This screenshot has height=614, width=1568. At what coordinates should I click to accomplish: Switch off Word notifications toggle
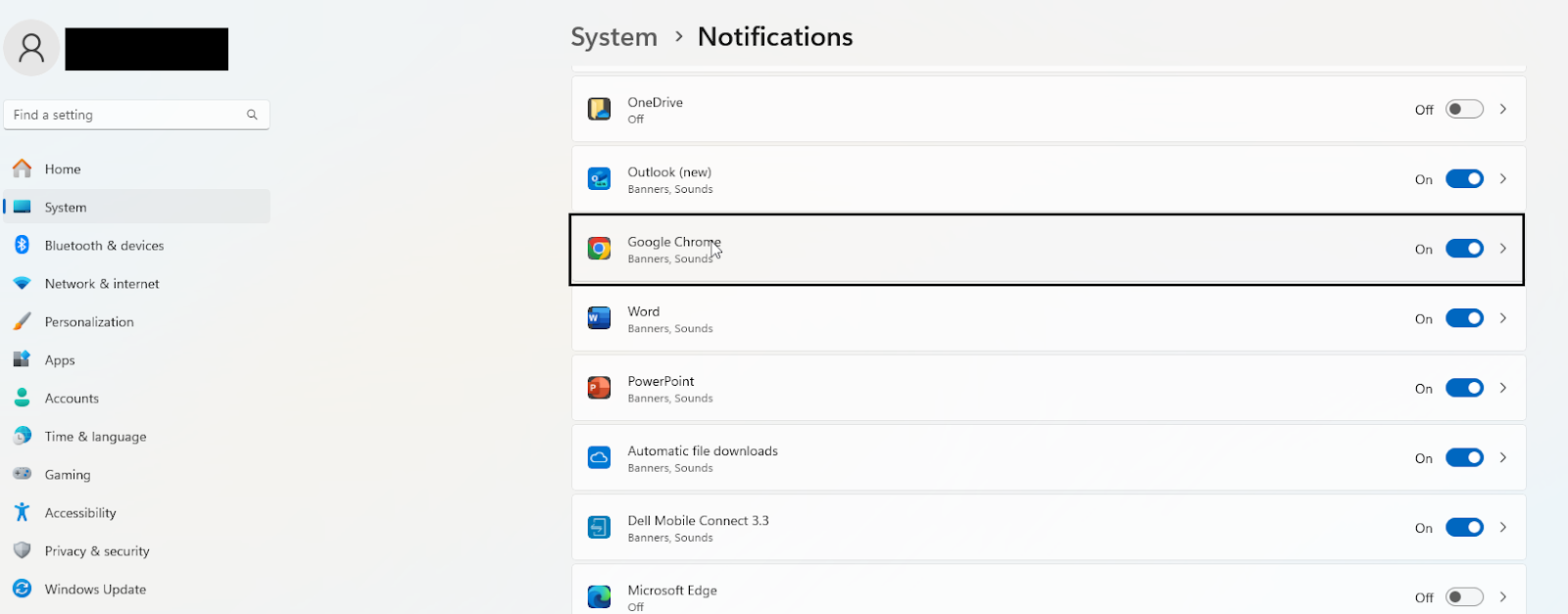click(1464, 318)
